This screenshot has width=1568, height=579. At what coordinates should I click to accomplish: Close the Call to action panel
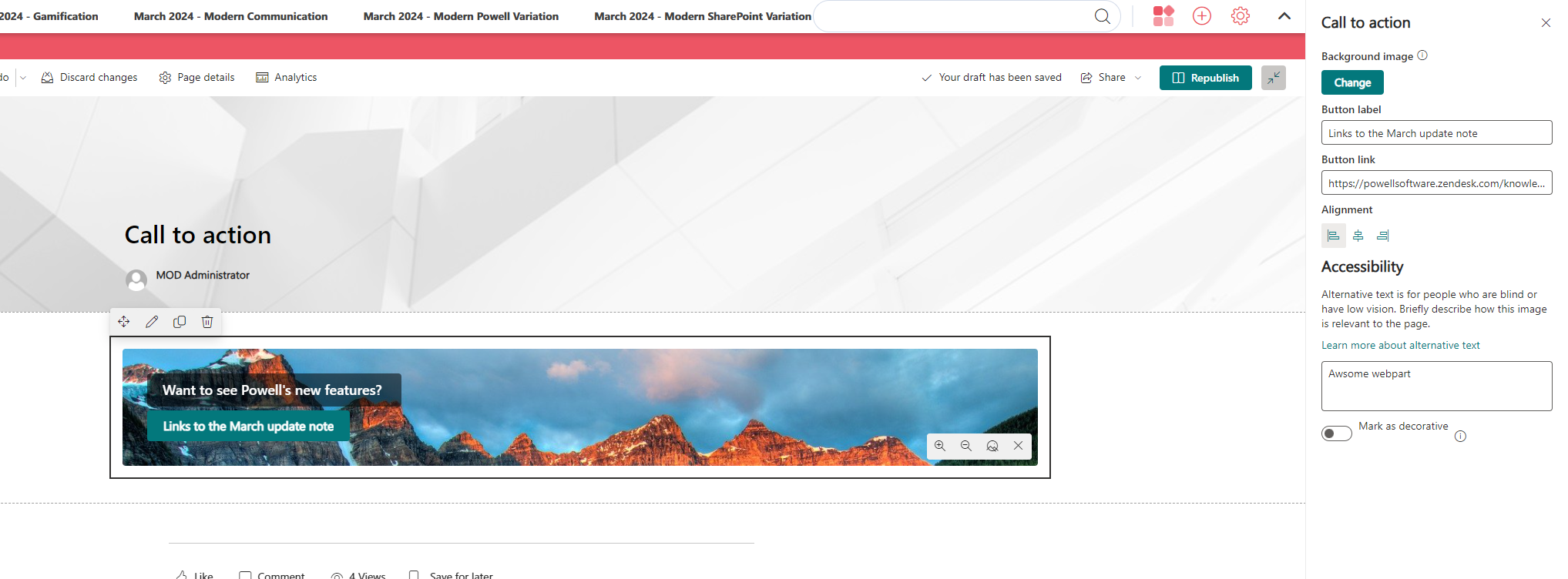1546,23
